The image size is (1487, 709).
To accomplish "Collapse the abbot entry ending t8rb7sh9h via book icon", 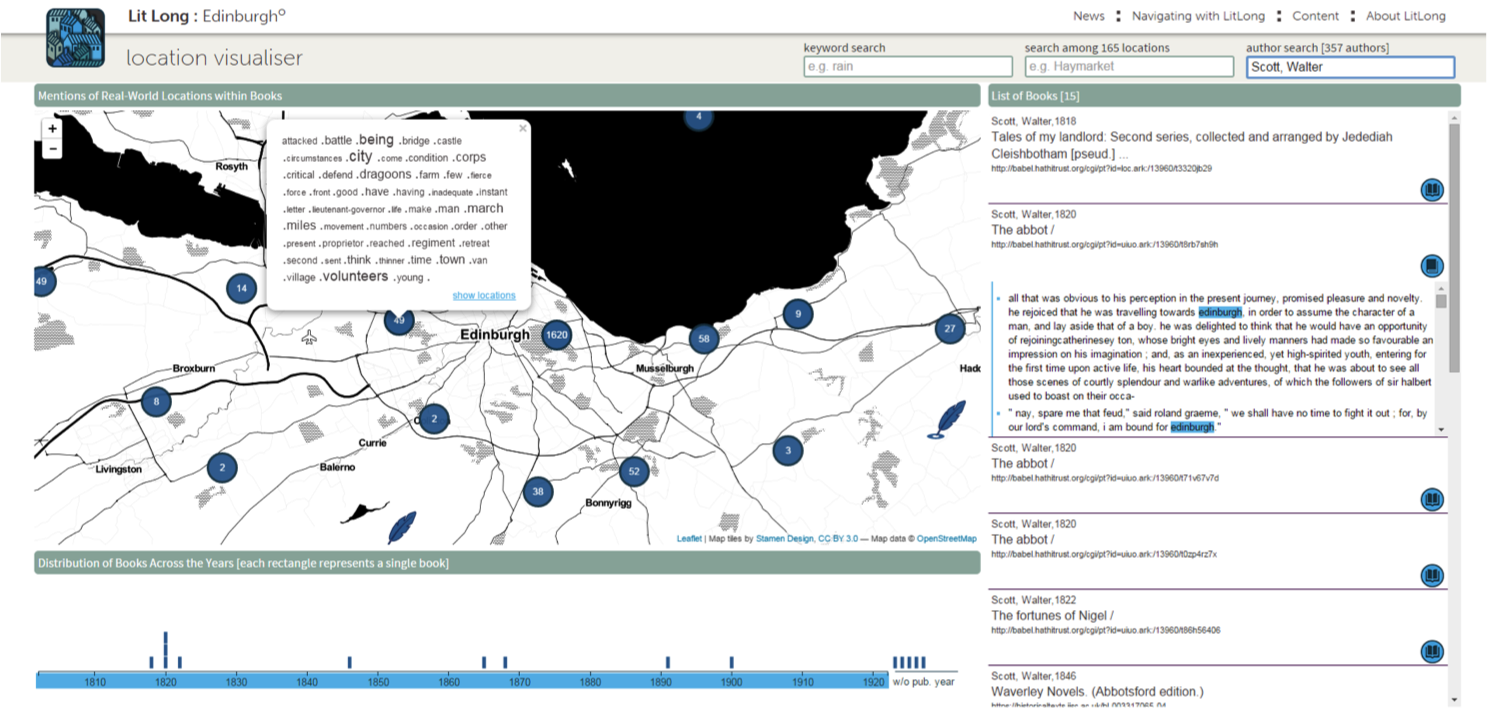I will pos(1432,266).
